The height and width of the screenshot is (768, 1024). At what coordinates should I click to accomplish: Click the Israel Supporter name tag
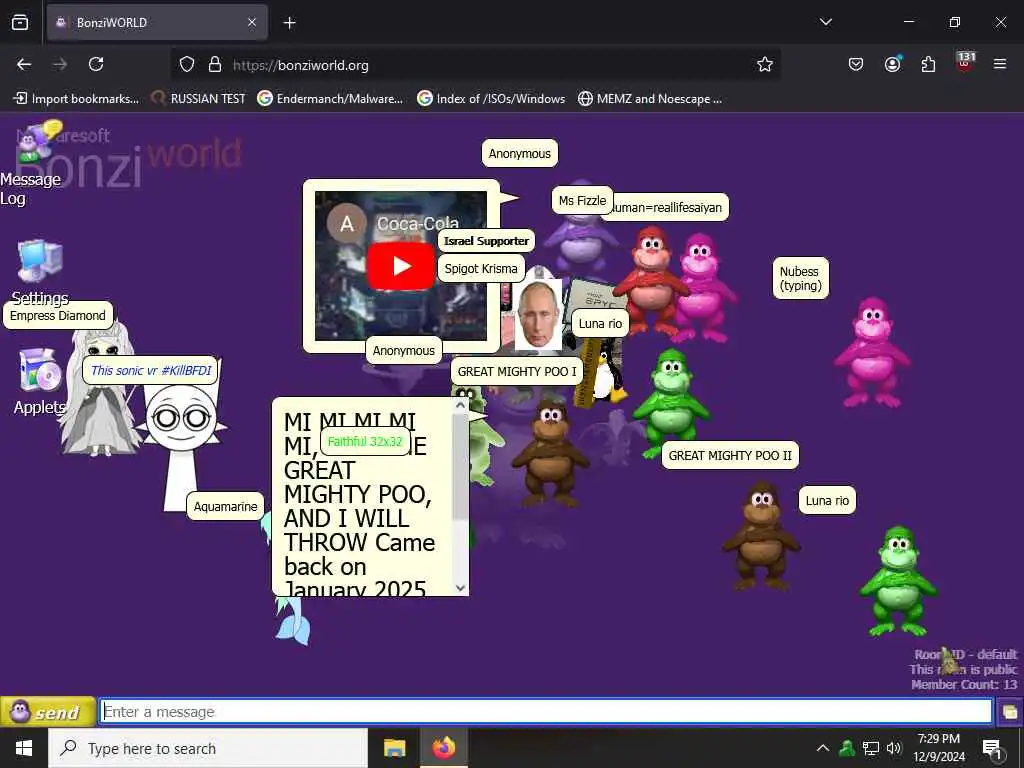click(x=486, y=241)
